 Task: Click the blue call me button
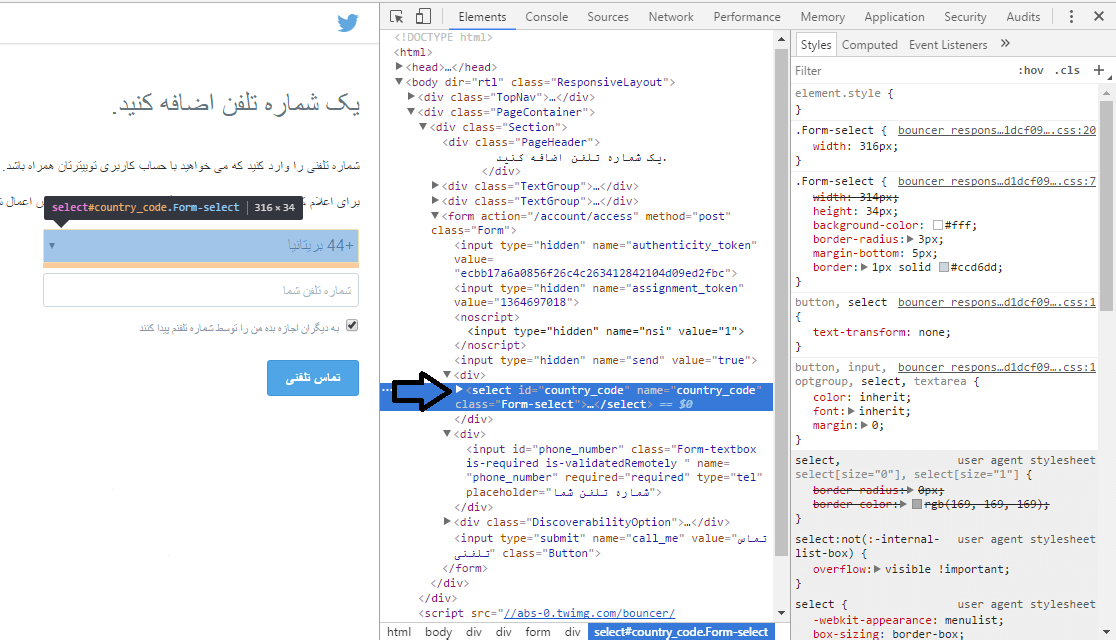[x=312, y=377]
